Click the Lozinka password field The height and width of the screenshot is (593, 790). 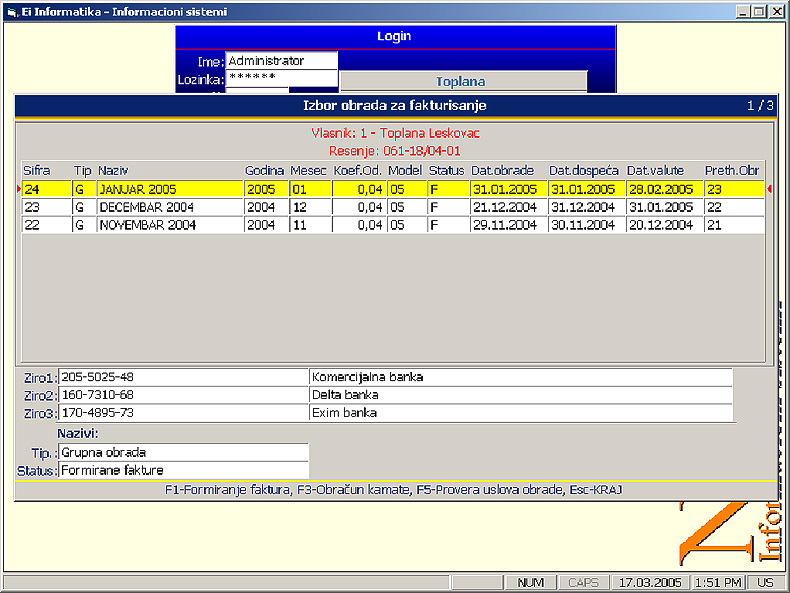pos(281,78)
